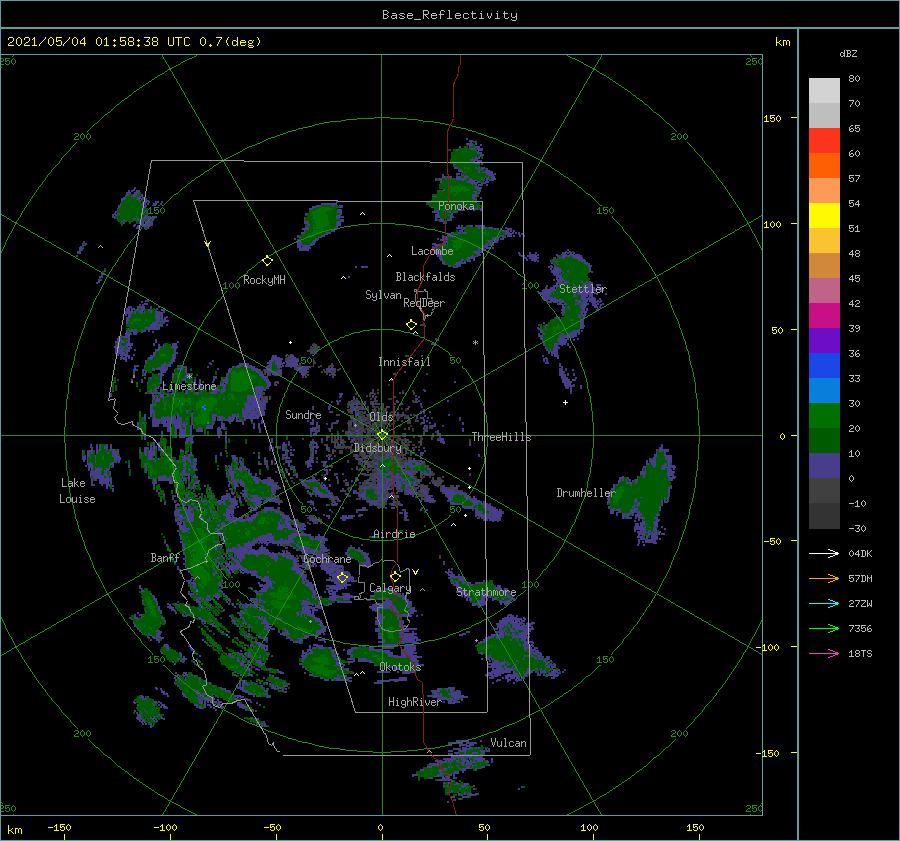Click the Didsbury city label
Image resolution: width=900 pixels, height=841 pixels.
click(377, 448)
